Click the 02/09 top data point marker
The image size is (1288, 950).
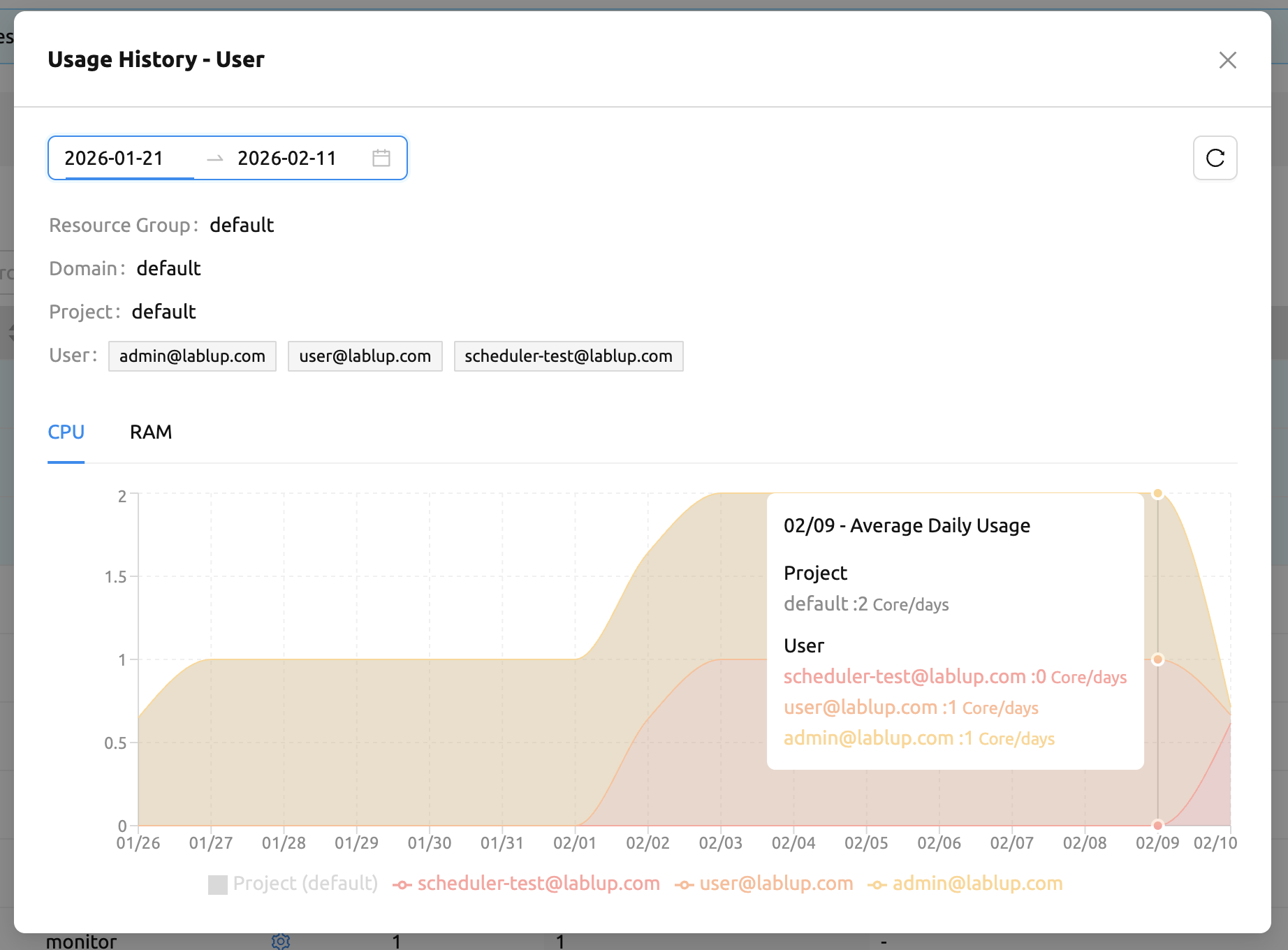(1157, 493)
